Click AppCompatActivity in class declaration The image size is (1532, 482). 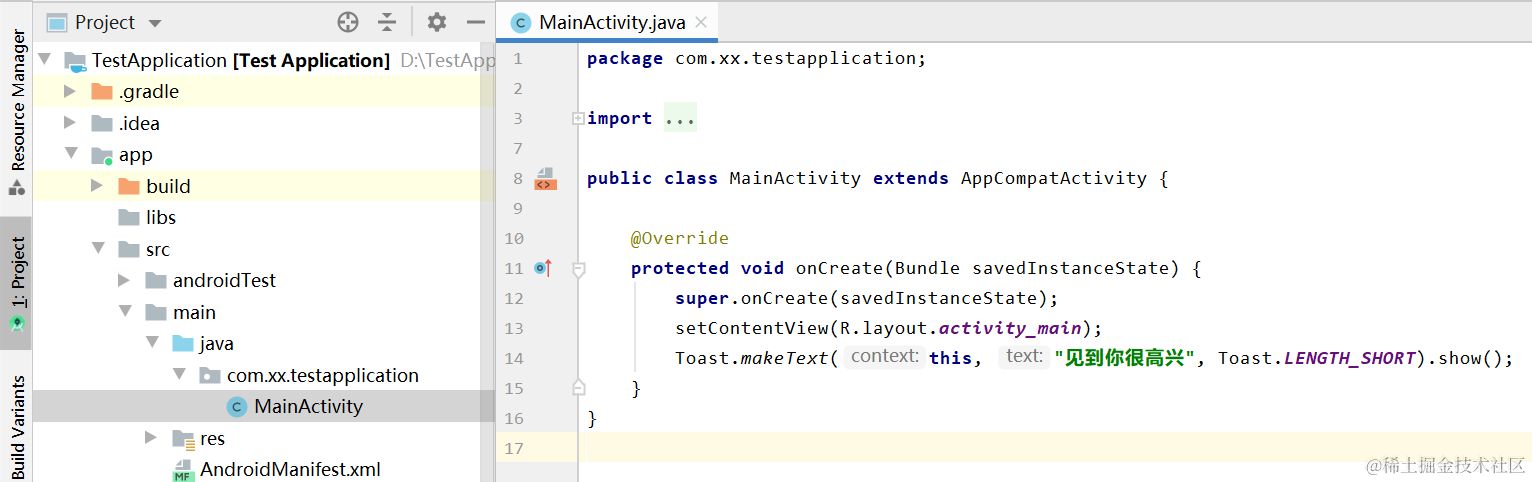[x=1054, y=178]
